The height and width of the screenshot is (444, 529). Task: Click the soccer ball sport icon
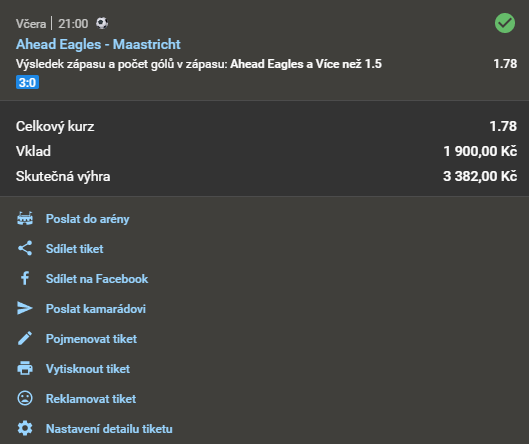point(102,23)
